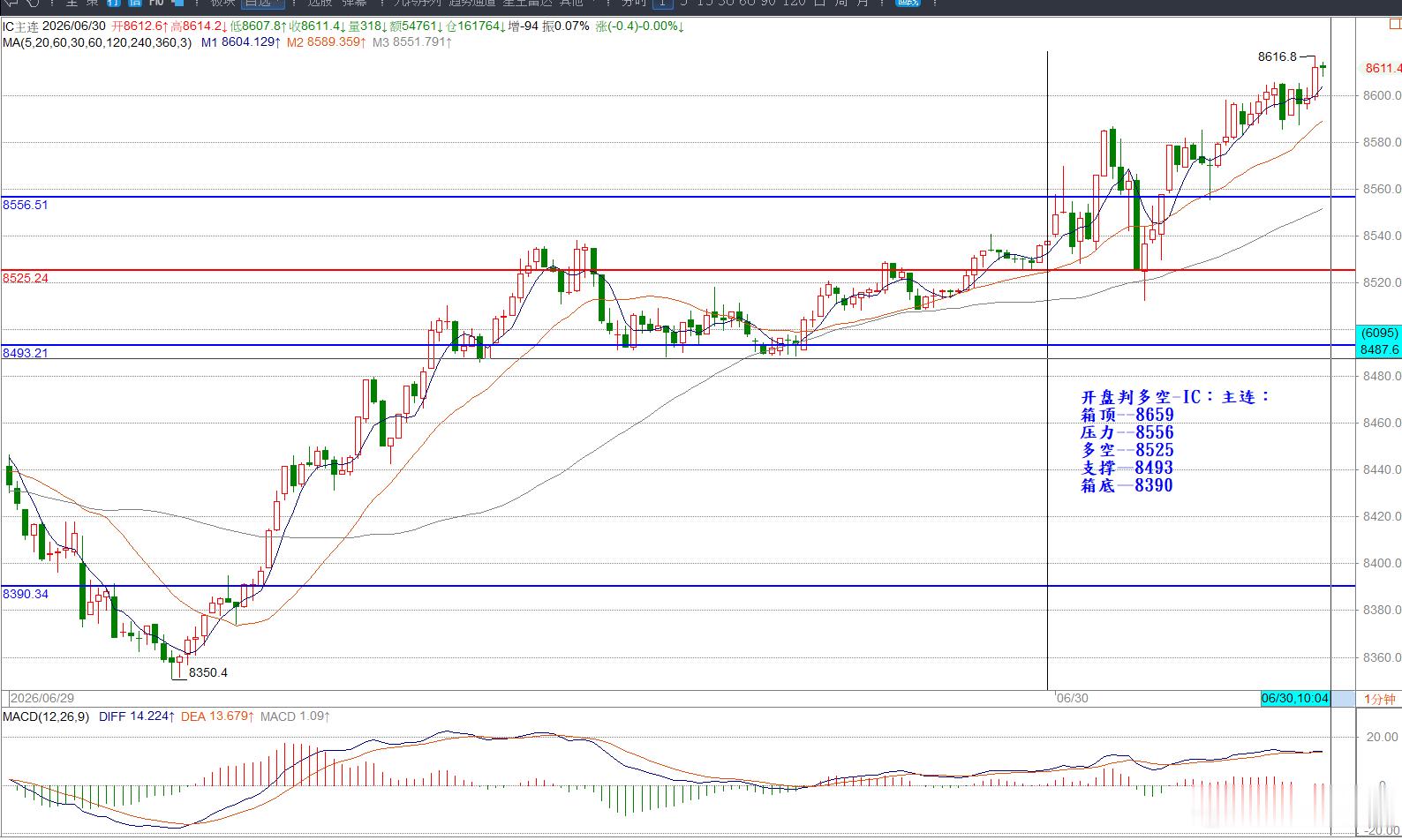The image size is (1402, 840).
Task: Click the 8560.0 price axis label
Action: [1382, 189]
